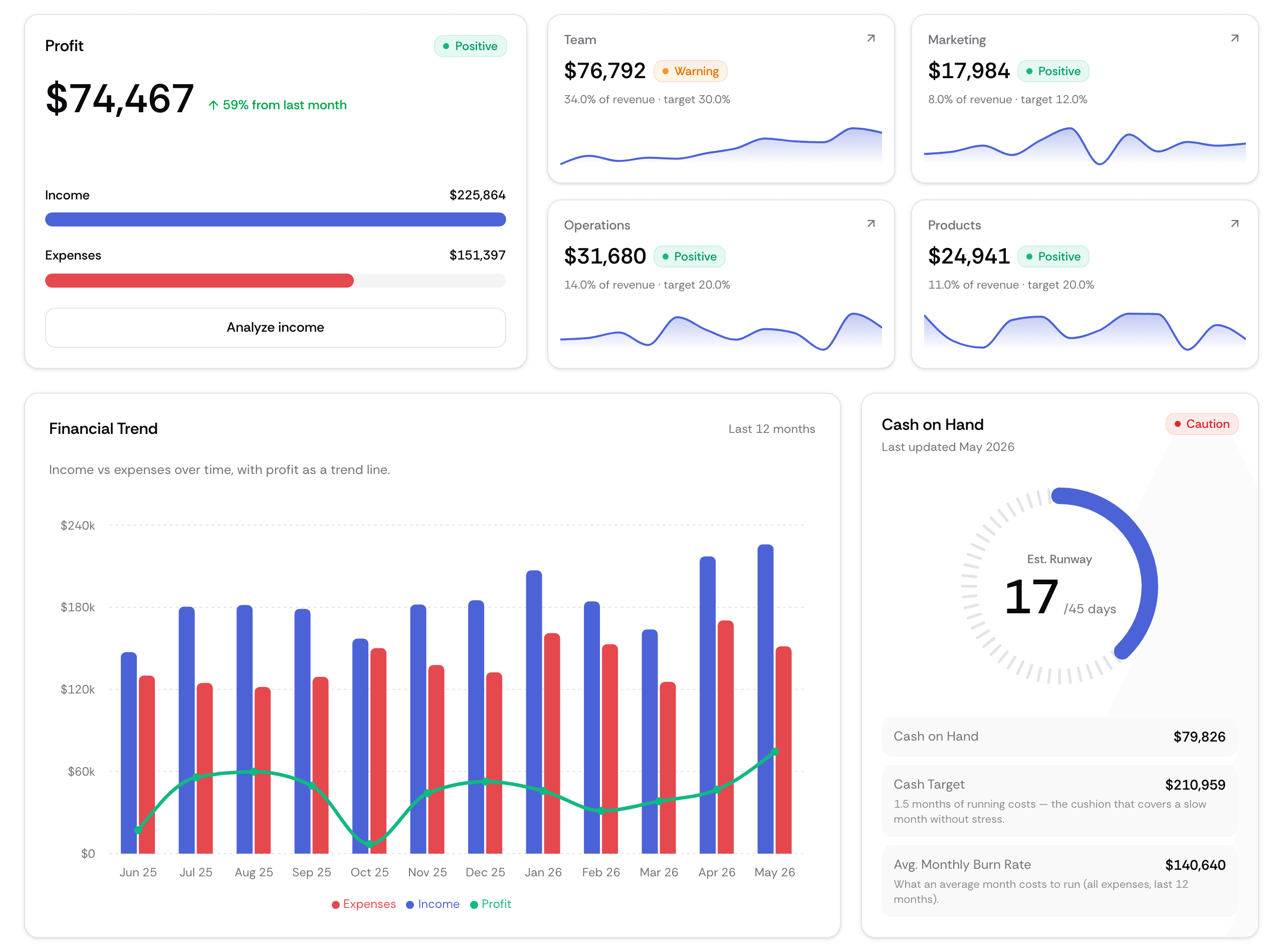
Task: Click the $225,864 income value
Action: 477,195
